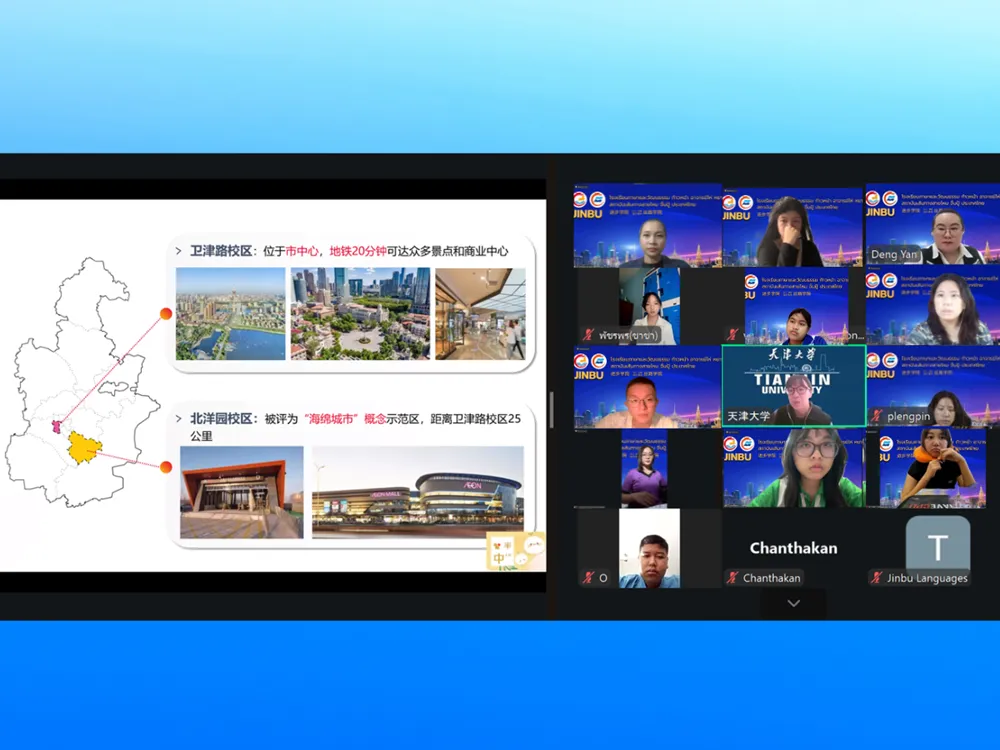Click the lake aerial photo on the slide

point(230,313)
